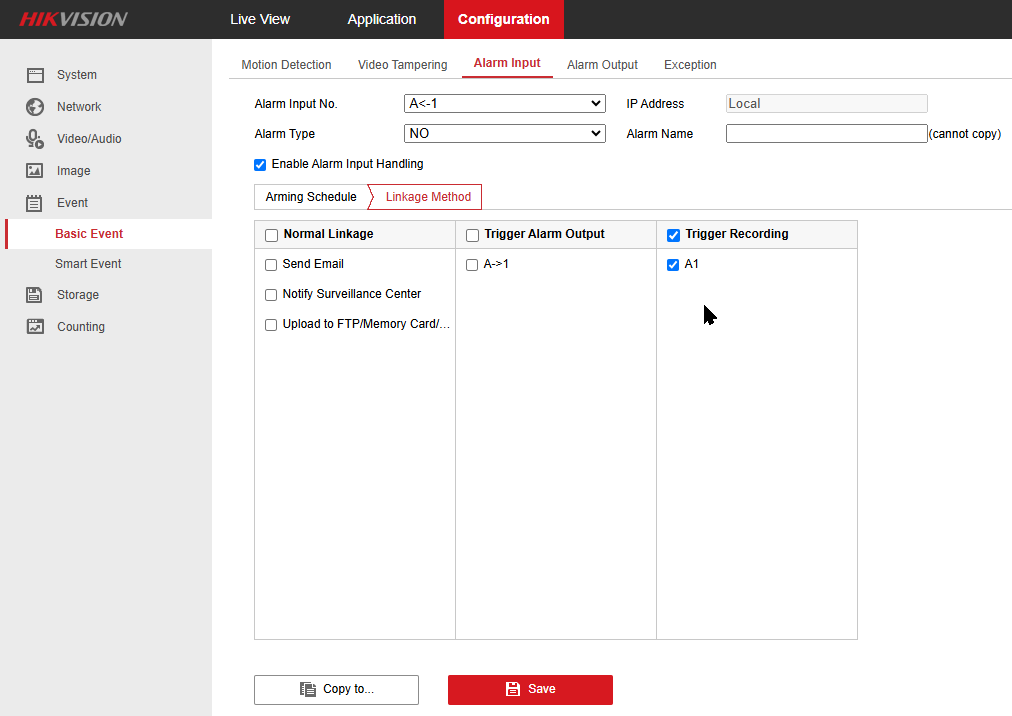
Task: Check the Send Email option
Action: pyautogui.click(x=271, y=265)
